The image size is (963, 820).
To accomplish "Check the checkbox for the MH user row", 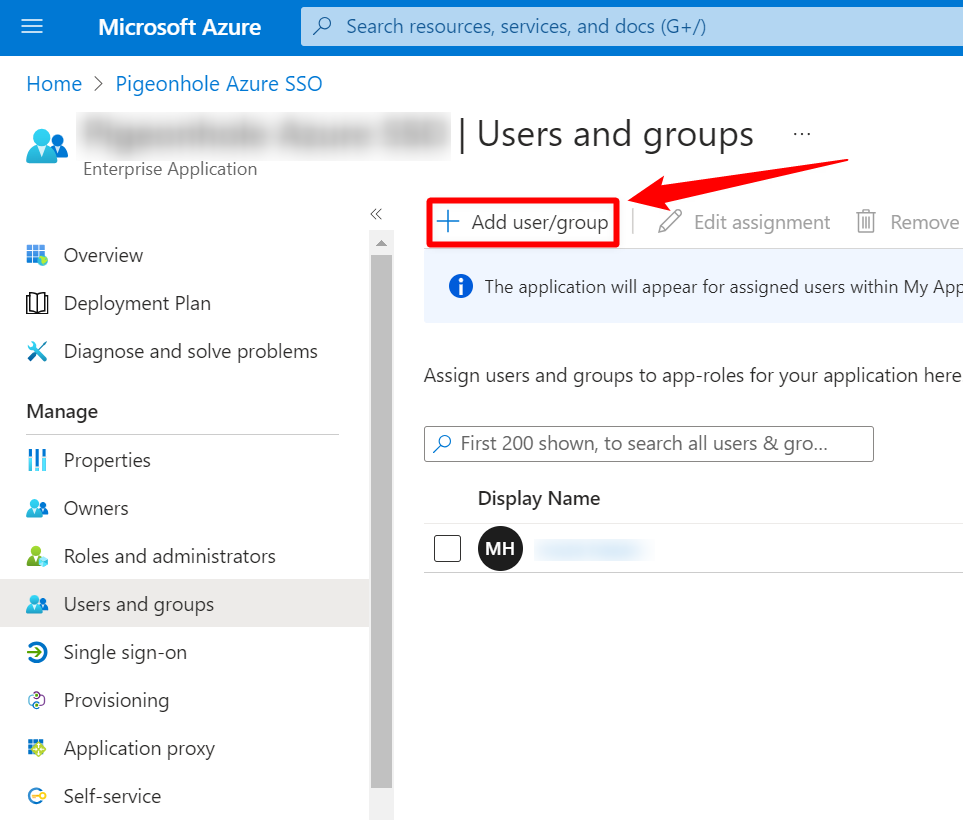I will [447, 548].
